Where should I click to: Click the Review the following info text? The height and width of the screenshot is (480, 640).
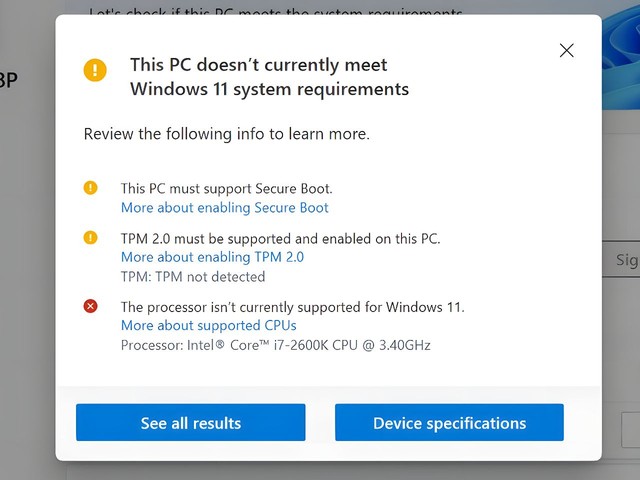(x=226, y=133)
